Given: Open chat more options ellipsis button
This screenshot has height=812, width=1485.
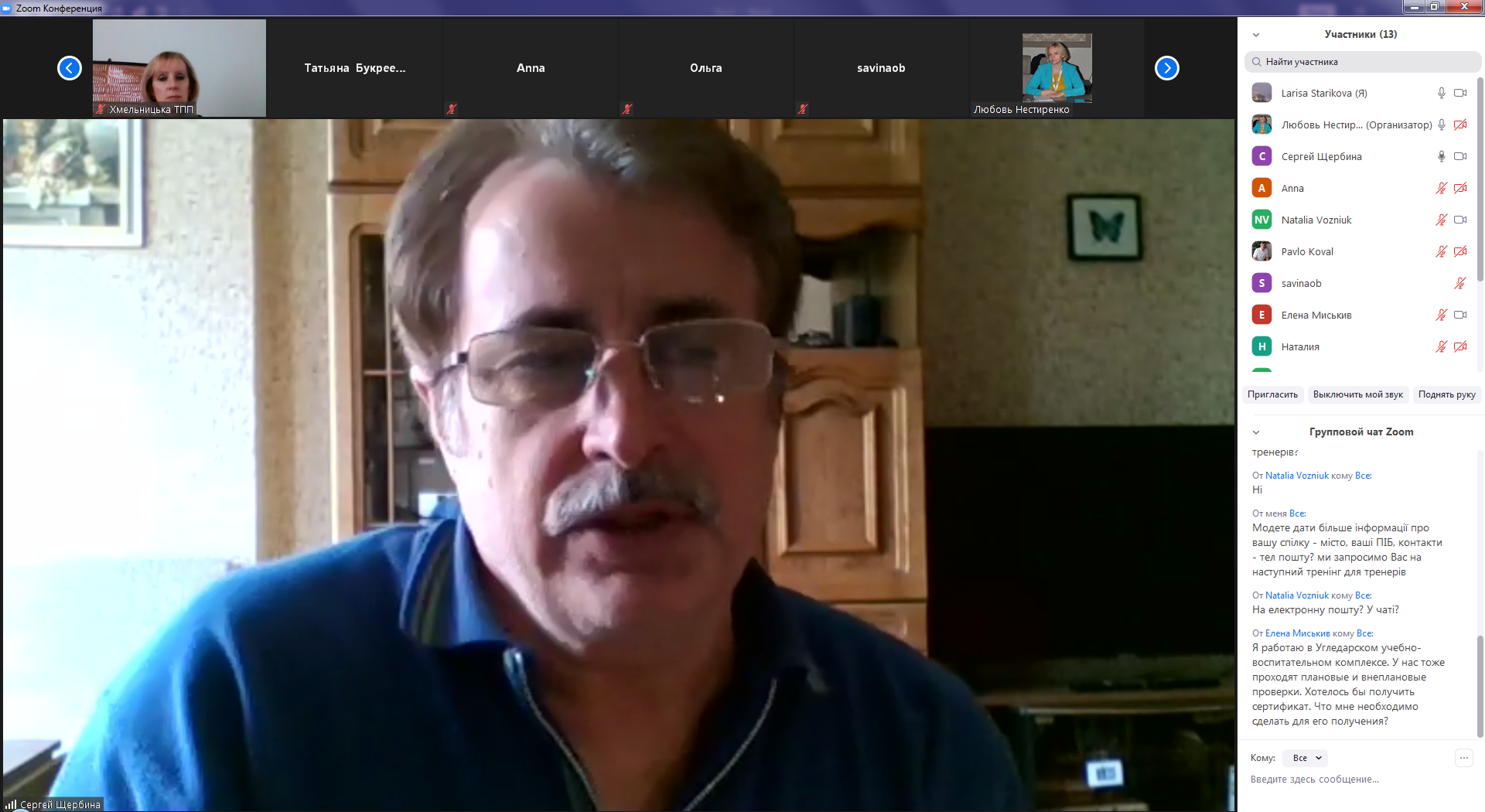Looking at the screenshot, I should click(1464, 758).
